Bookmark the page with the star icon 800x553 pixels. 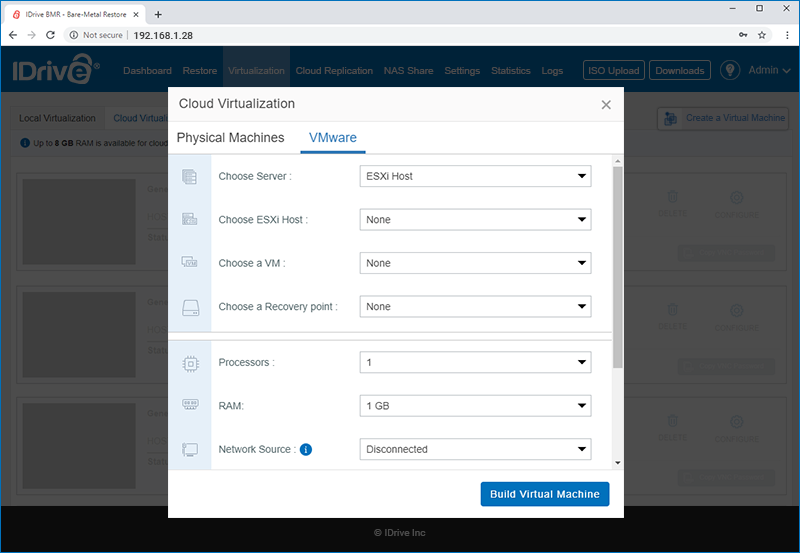click(x=762, y=35)
